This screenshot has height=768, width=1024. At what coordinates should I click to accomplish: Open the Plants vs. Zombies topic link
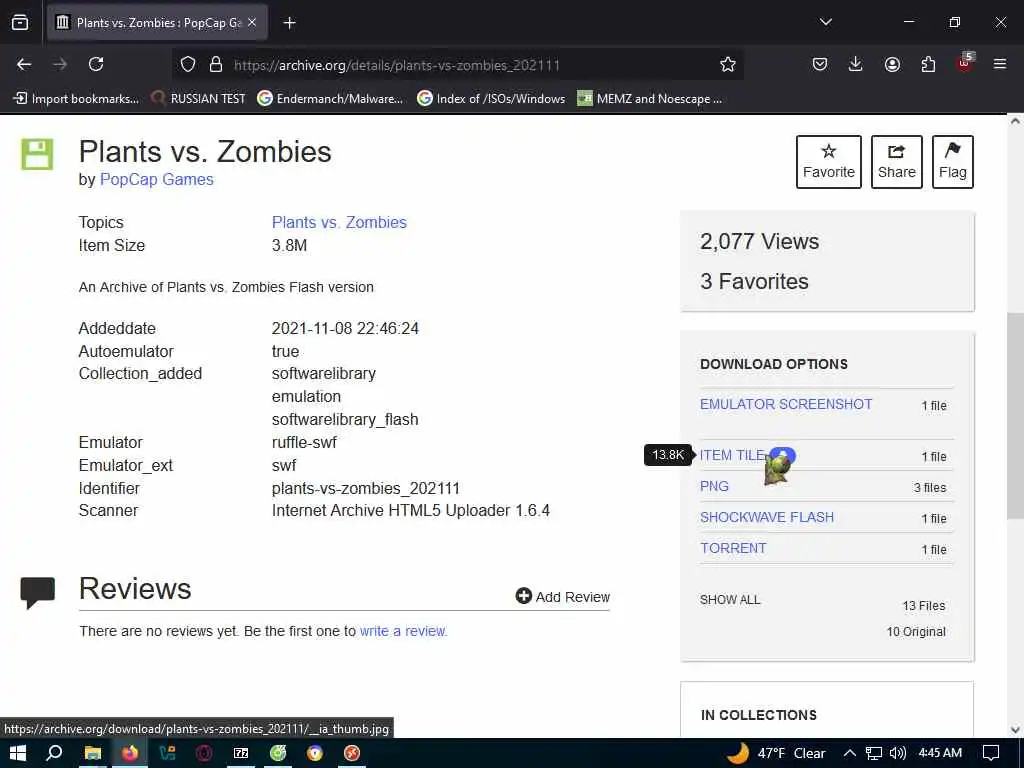[x=339, y=222]
